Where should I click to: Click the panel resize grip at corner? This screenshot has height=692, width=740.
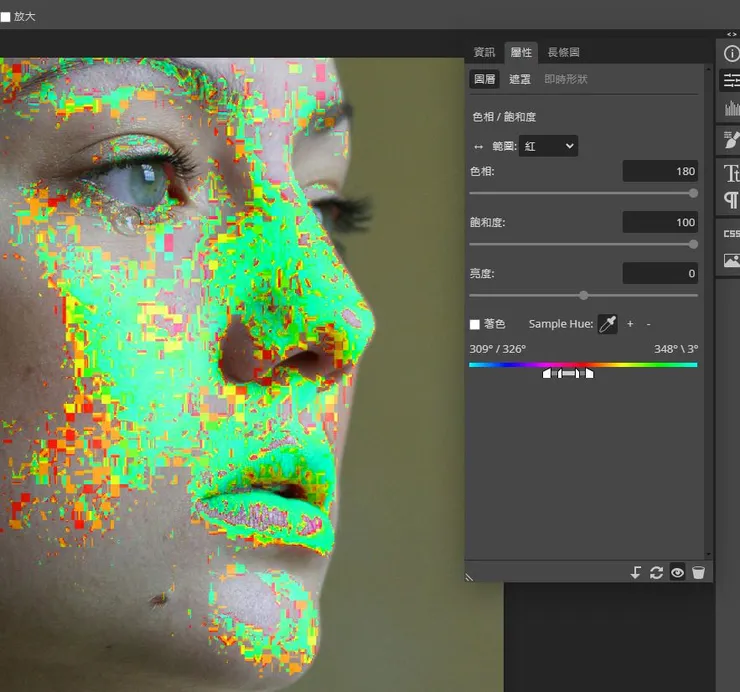pyautogui.click(x=469, y=577)
